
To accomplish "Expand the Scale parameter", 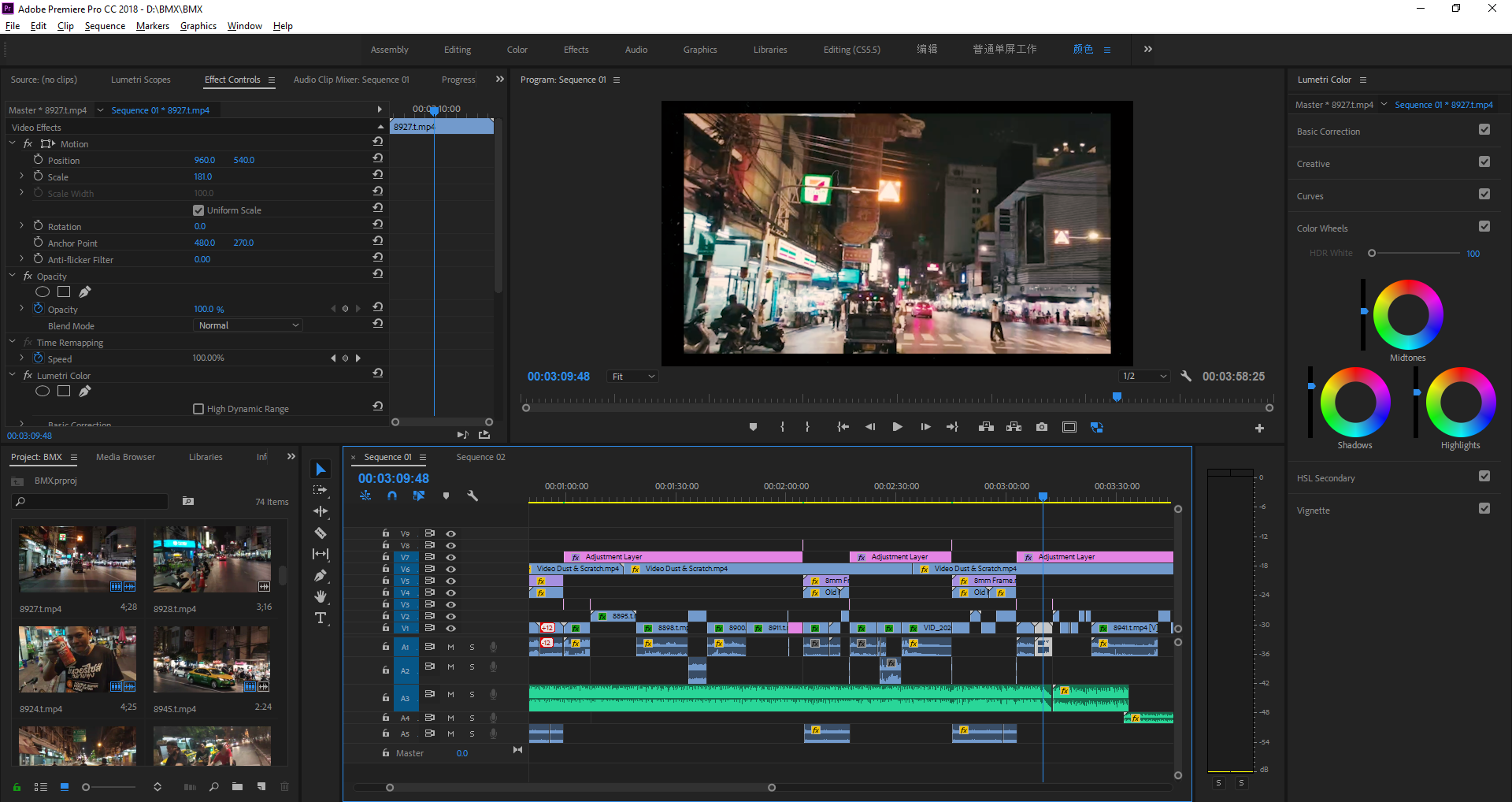I will coord(22,176).
